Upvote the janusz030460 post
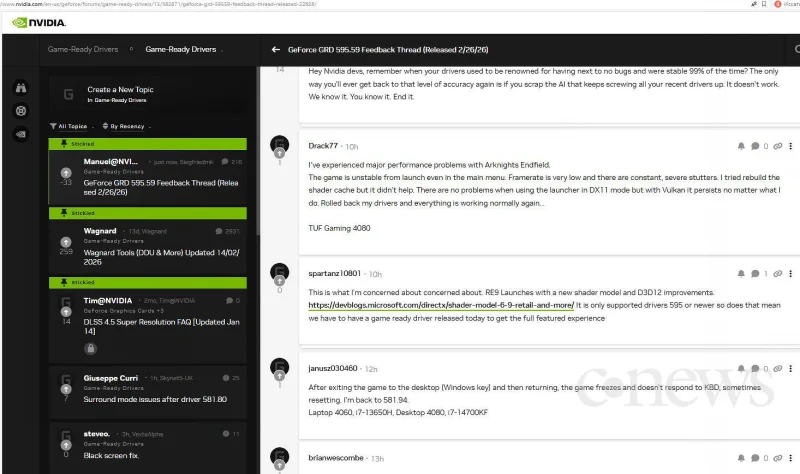This screenshot has width=800, height=474. point(280,376)
